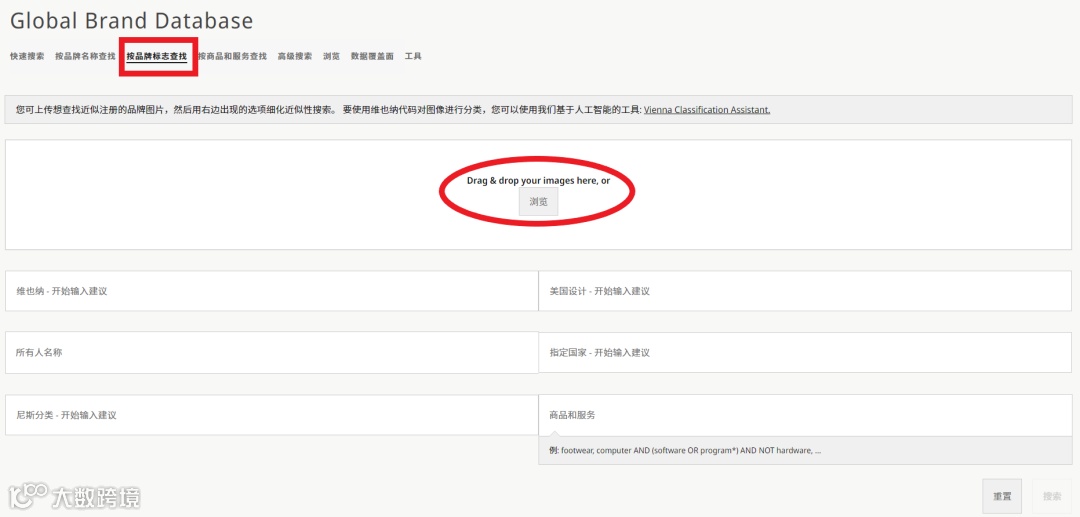Focus the 美国设计 code input
Viewport: 1080px width, 517px height.
point(805,291)
